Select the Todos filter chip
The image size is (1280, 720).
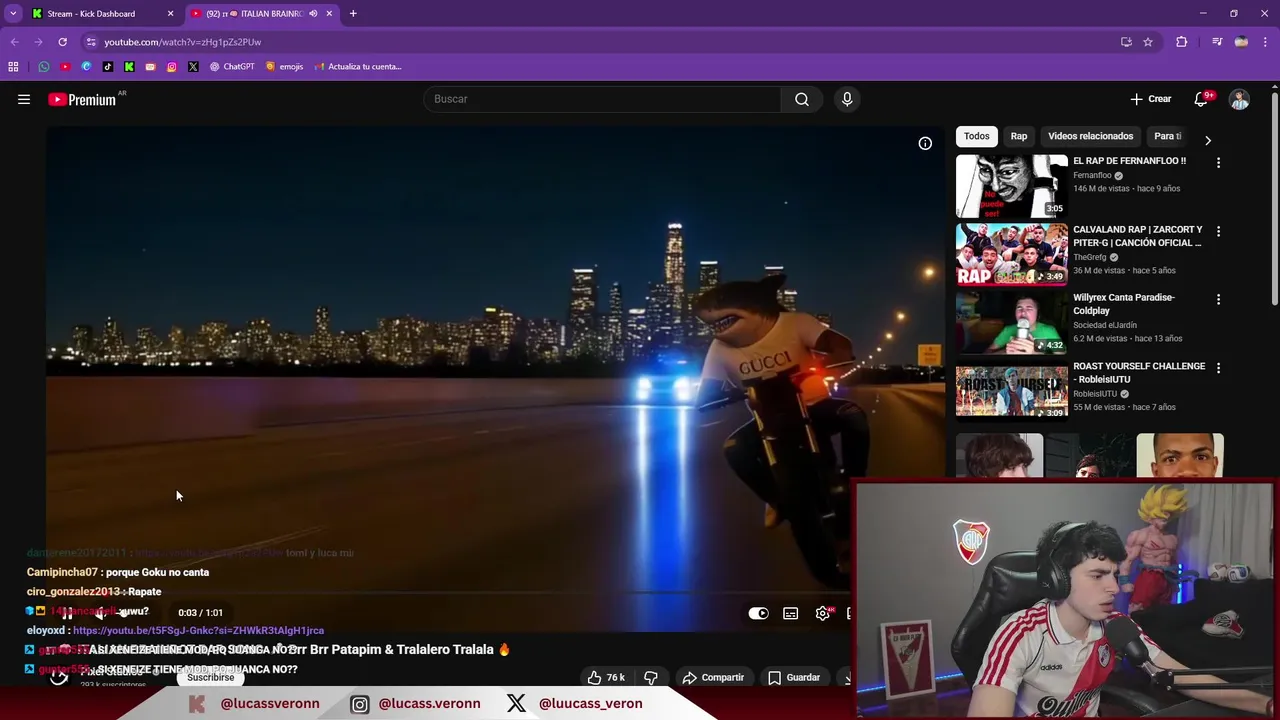click(977, 136)
